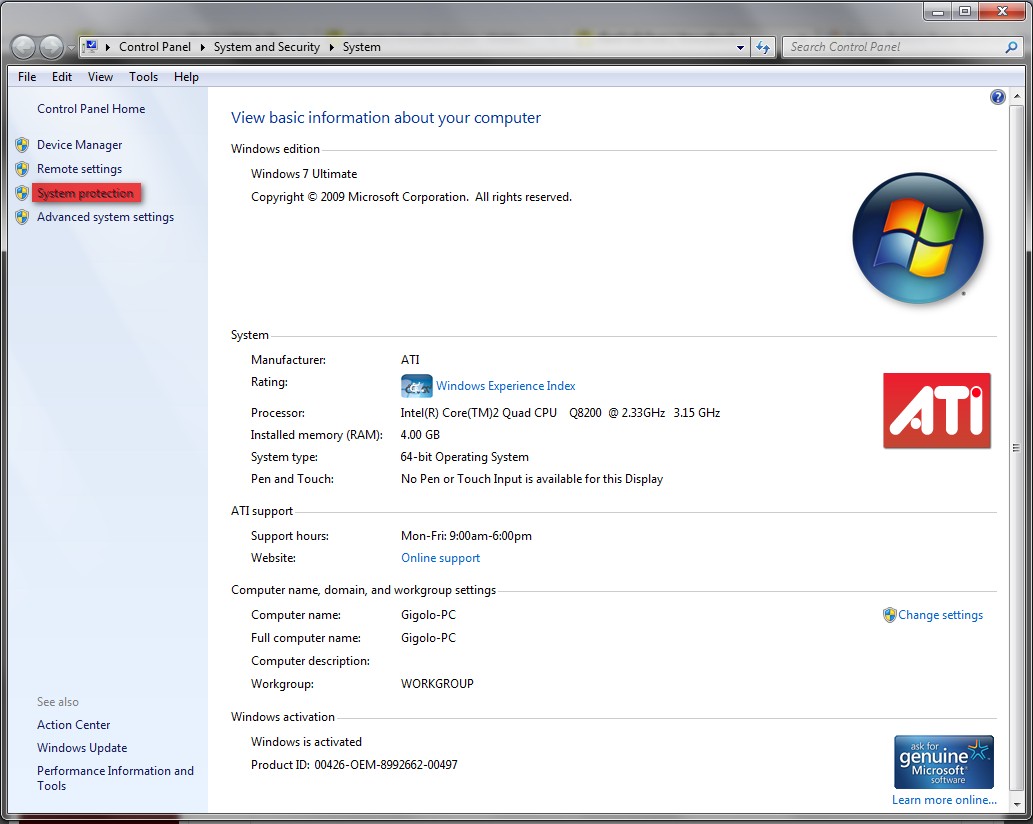Expand the recent pages dropdown arrow

point(71,48)
